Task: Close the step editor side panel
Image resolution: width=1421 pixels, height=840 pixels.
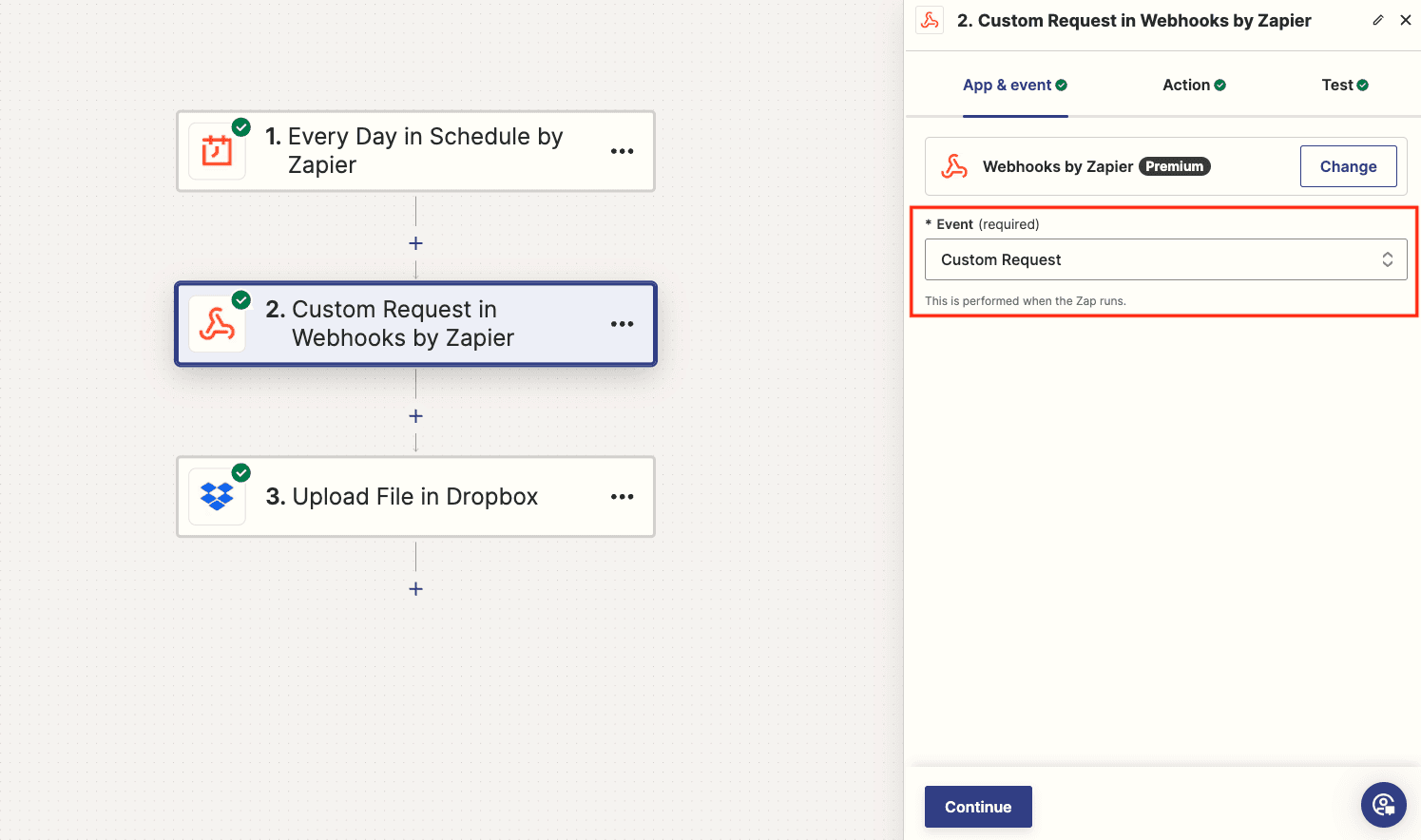Action: click(x=1406, y=20)
